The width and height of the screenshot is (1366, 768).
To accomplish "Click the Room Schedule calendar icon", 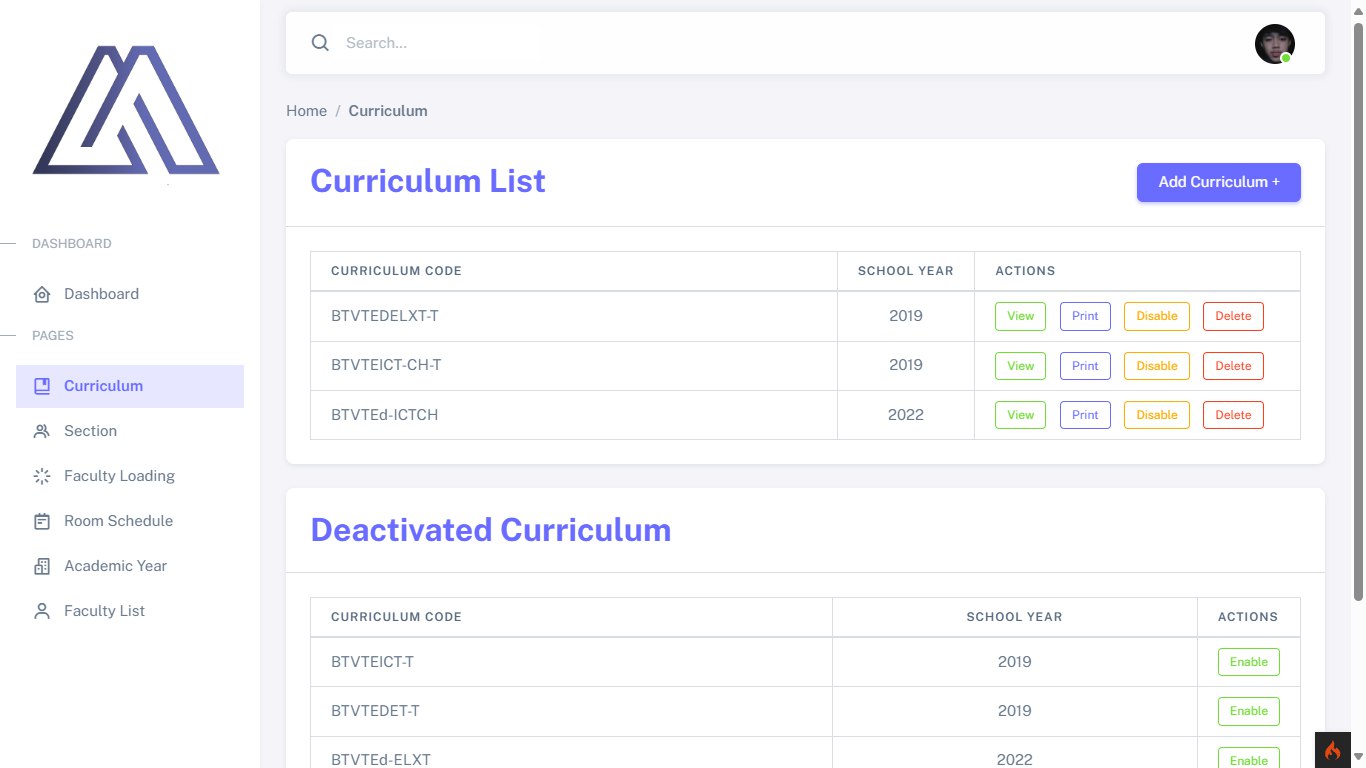I will tap(42, 521).
